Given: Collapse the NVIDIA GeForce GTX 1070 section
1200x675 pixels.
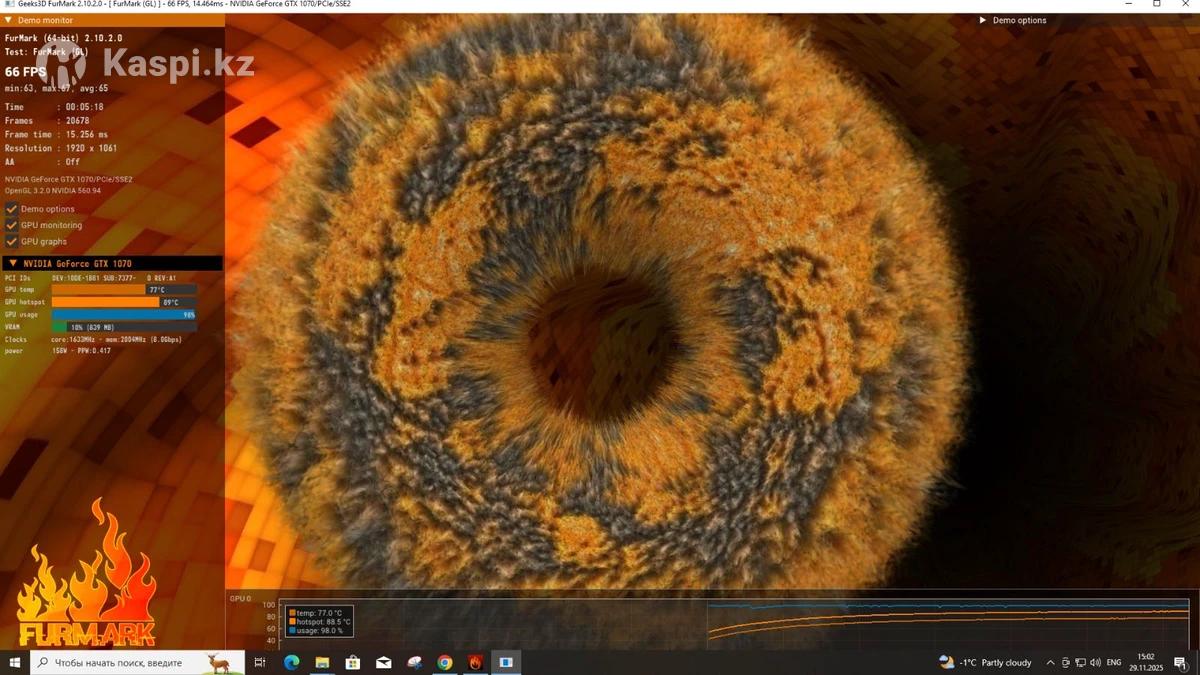Looking at the screenshot, I should [13, 264].
